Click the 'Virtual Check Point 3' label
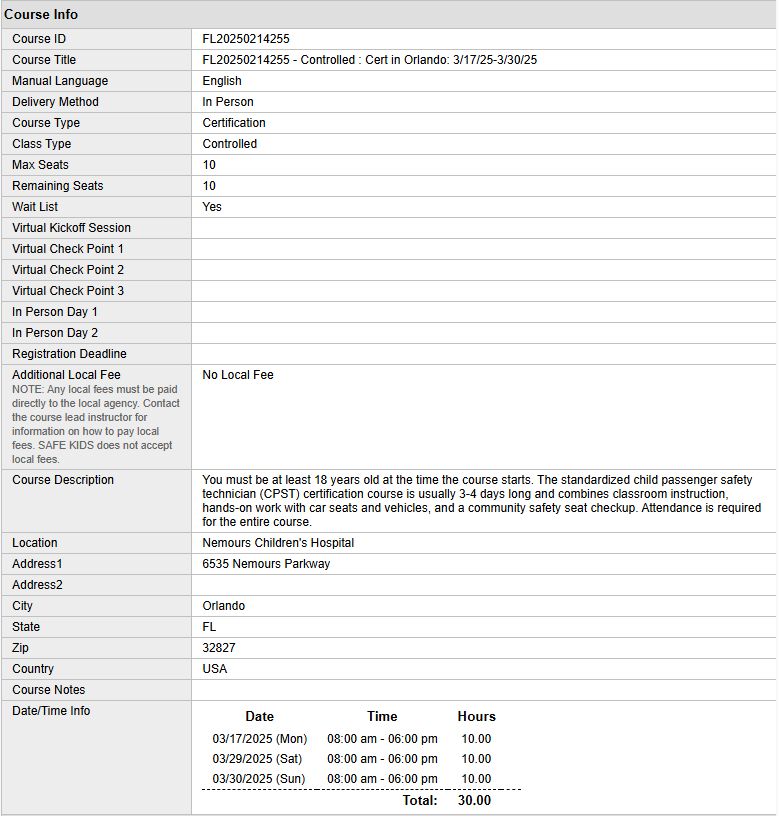This screenshot has width=778, height=816. [68, 291]
